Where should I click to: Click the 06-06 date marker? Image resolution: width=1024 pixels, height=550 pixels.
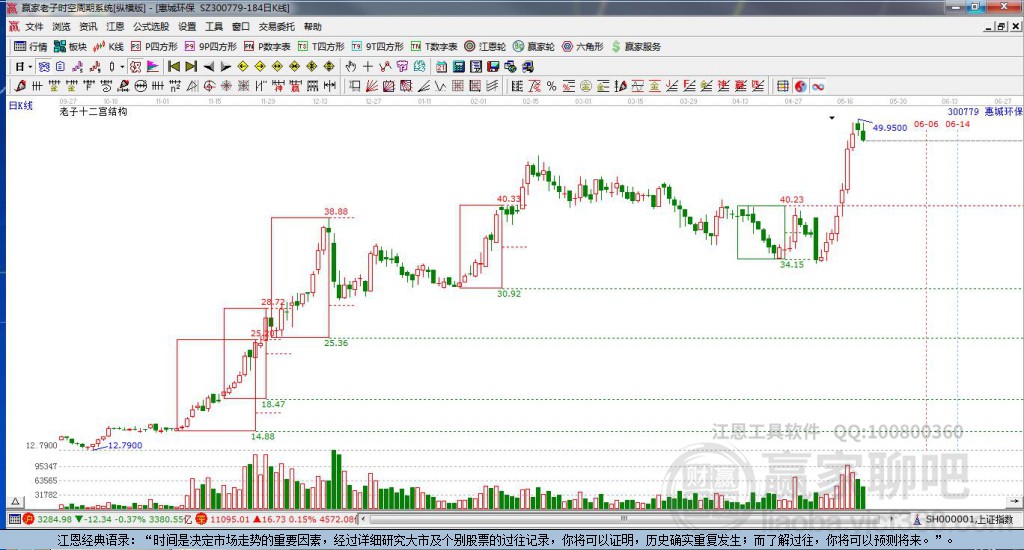926,124
